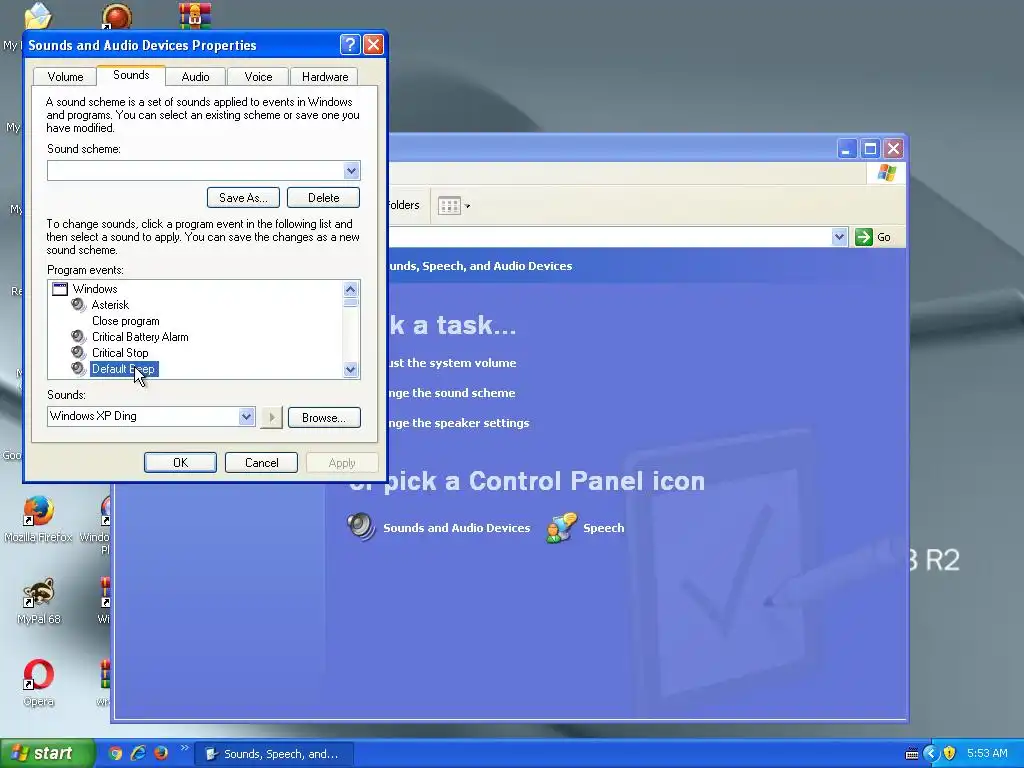
Task: Click Sounds, Speech, and... taskbar button
Action: [274, 754]
